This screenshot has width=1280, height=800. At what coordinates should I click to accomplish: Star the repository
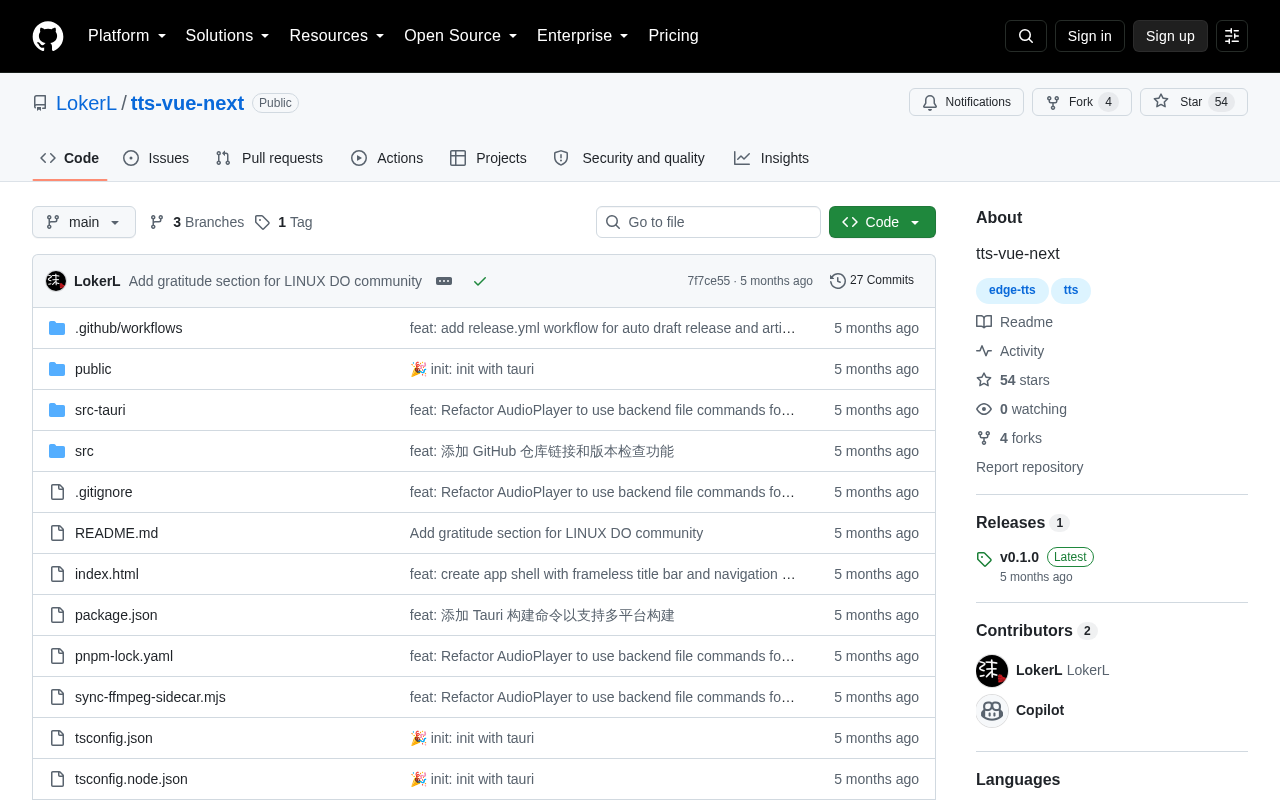[1194, 102]
